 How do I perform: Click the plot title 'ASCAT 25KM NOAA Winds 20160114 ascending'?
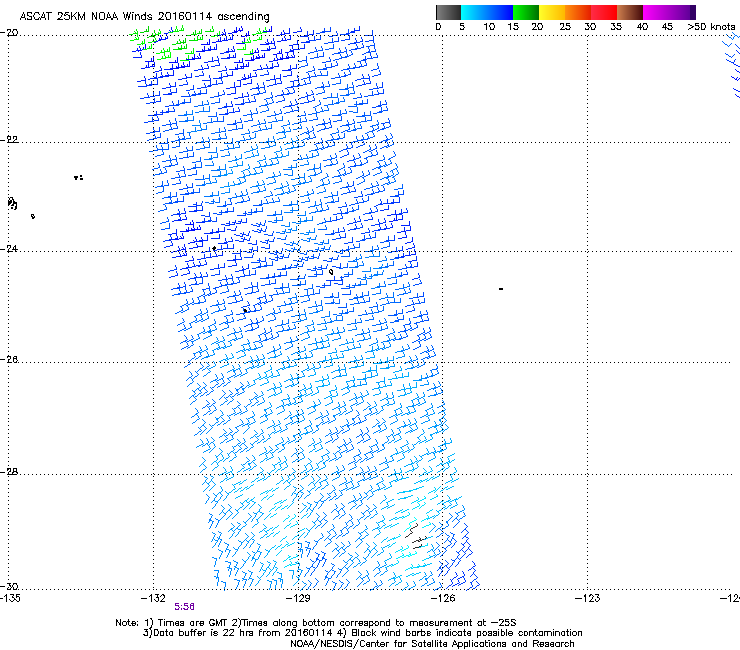144,16
